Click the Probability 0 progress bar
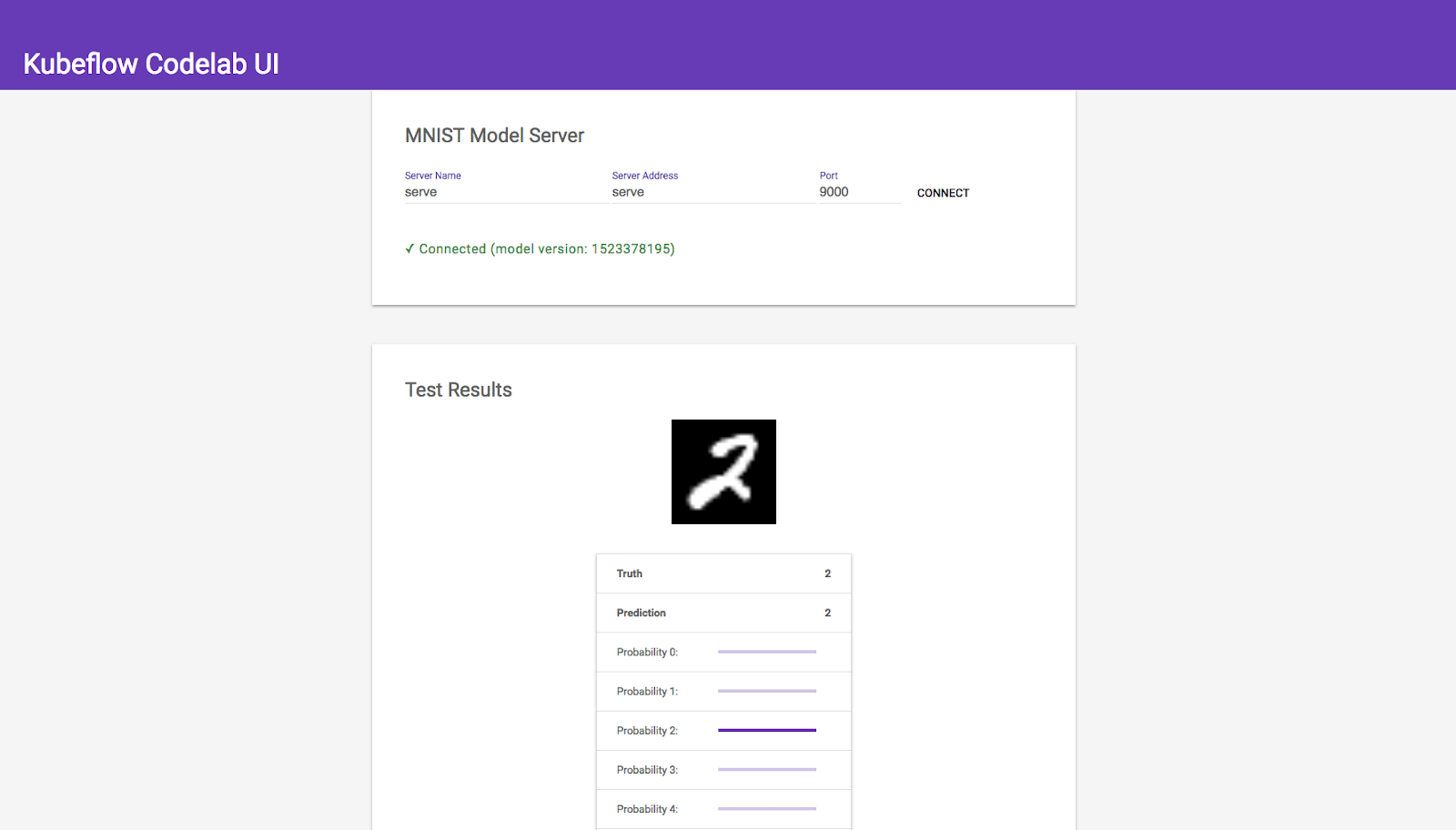 tap(767, 652)
